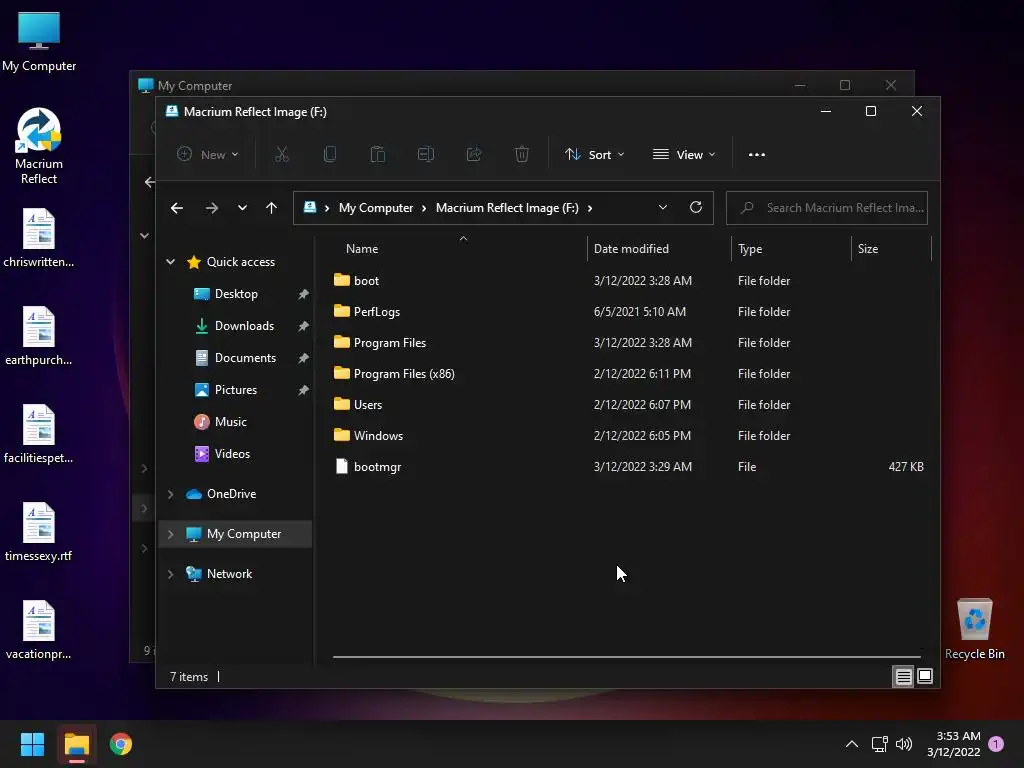Select vacationpr document on desktop

point(39,630)
